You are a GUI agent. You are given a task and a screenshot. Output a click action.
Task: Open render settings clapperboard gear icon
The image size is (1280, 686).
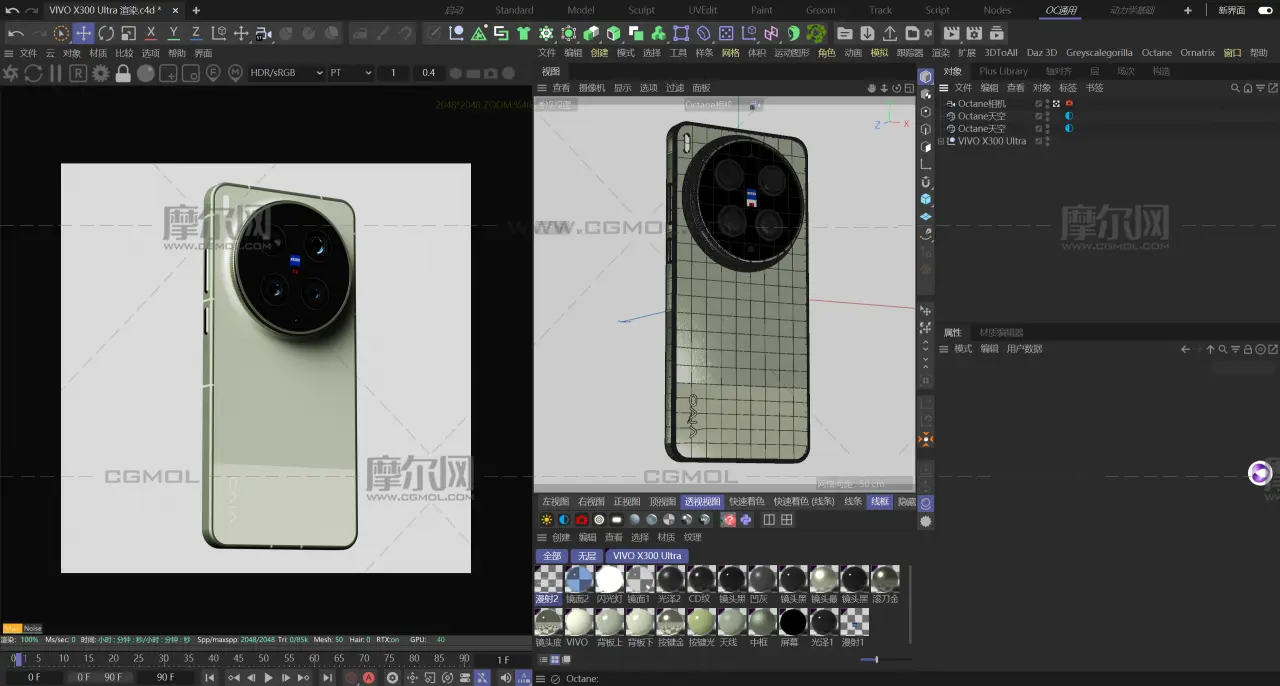pos(973,33)
